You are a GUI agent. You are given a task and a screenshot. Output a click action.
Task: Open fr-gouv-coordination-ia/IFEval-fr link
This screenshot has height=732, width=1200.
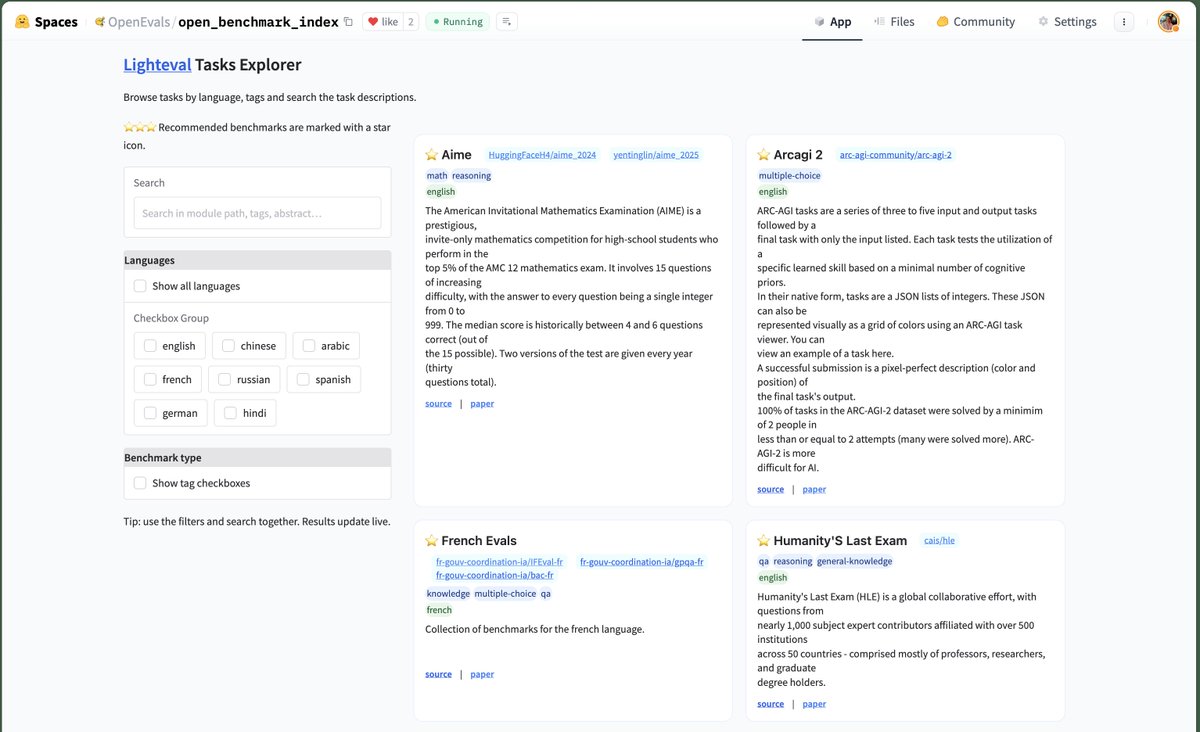[x=499, y=562]
